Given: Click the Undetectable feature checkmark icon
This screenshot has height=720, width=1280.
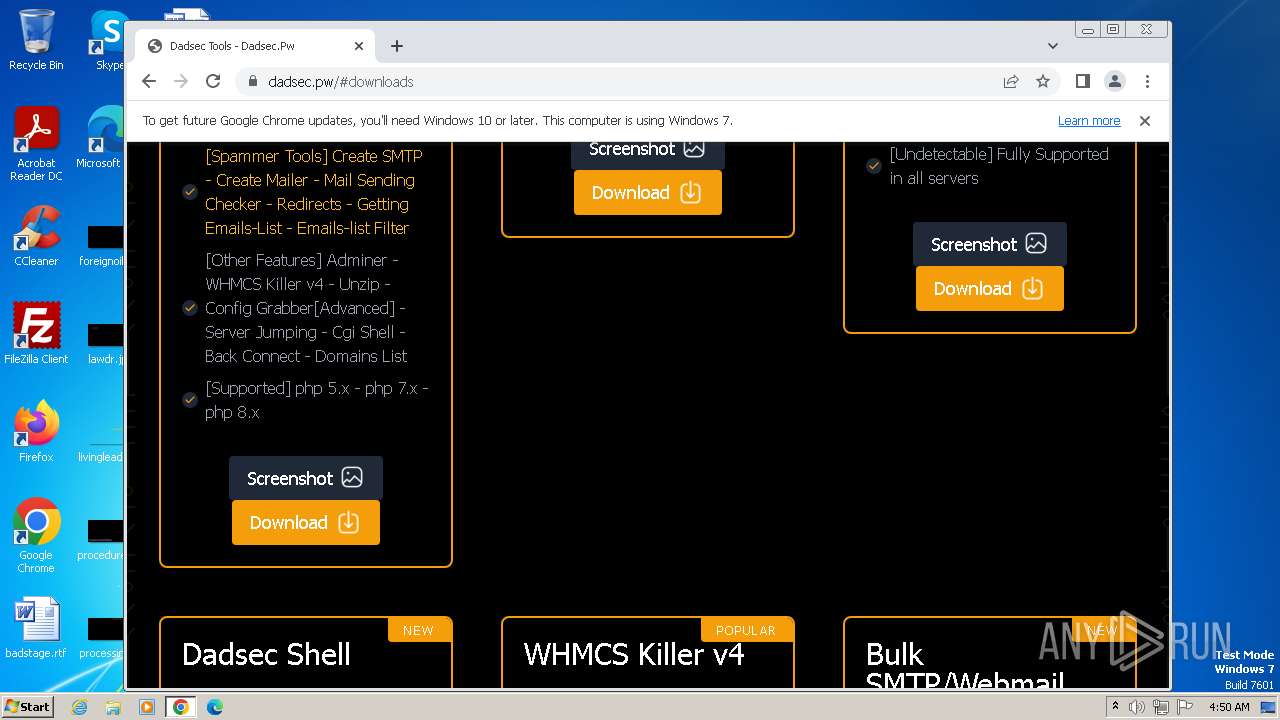Looking at the screenshot, I should 874,166.
